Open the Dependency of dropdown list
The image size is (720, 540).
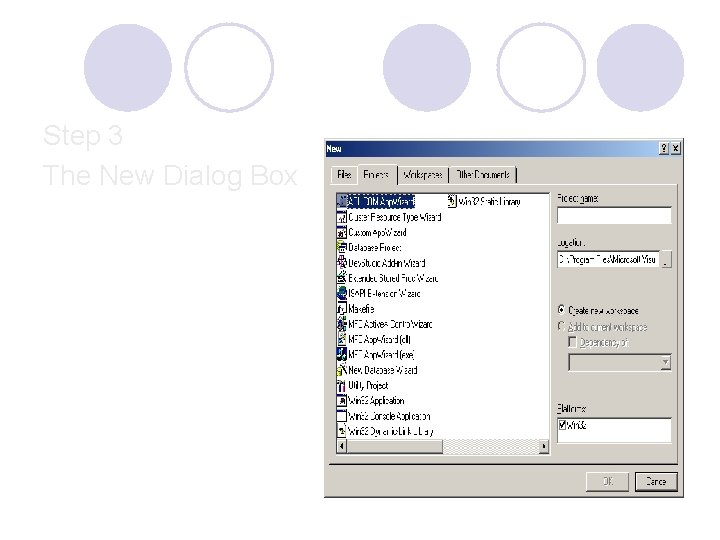coord(665,363)
